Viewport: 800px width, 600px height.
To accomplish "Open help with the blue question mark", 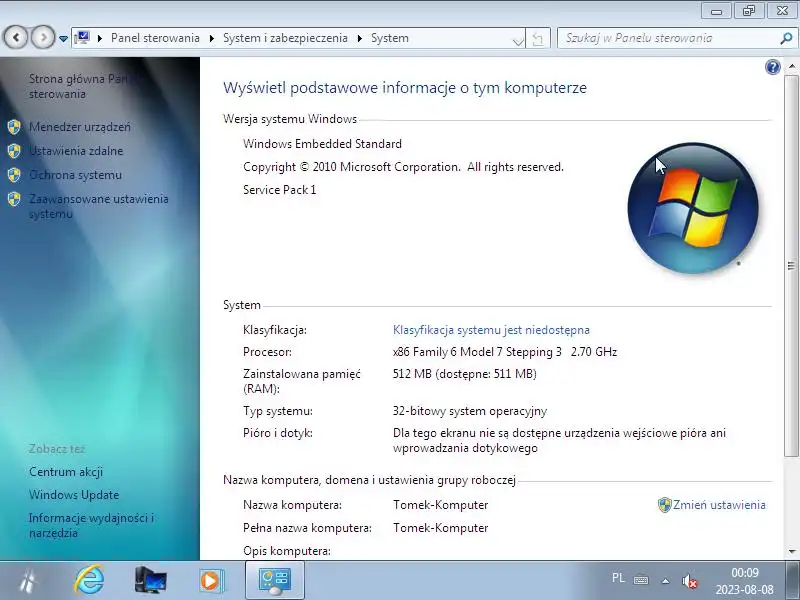I will click(772, 67).
